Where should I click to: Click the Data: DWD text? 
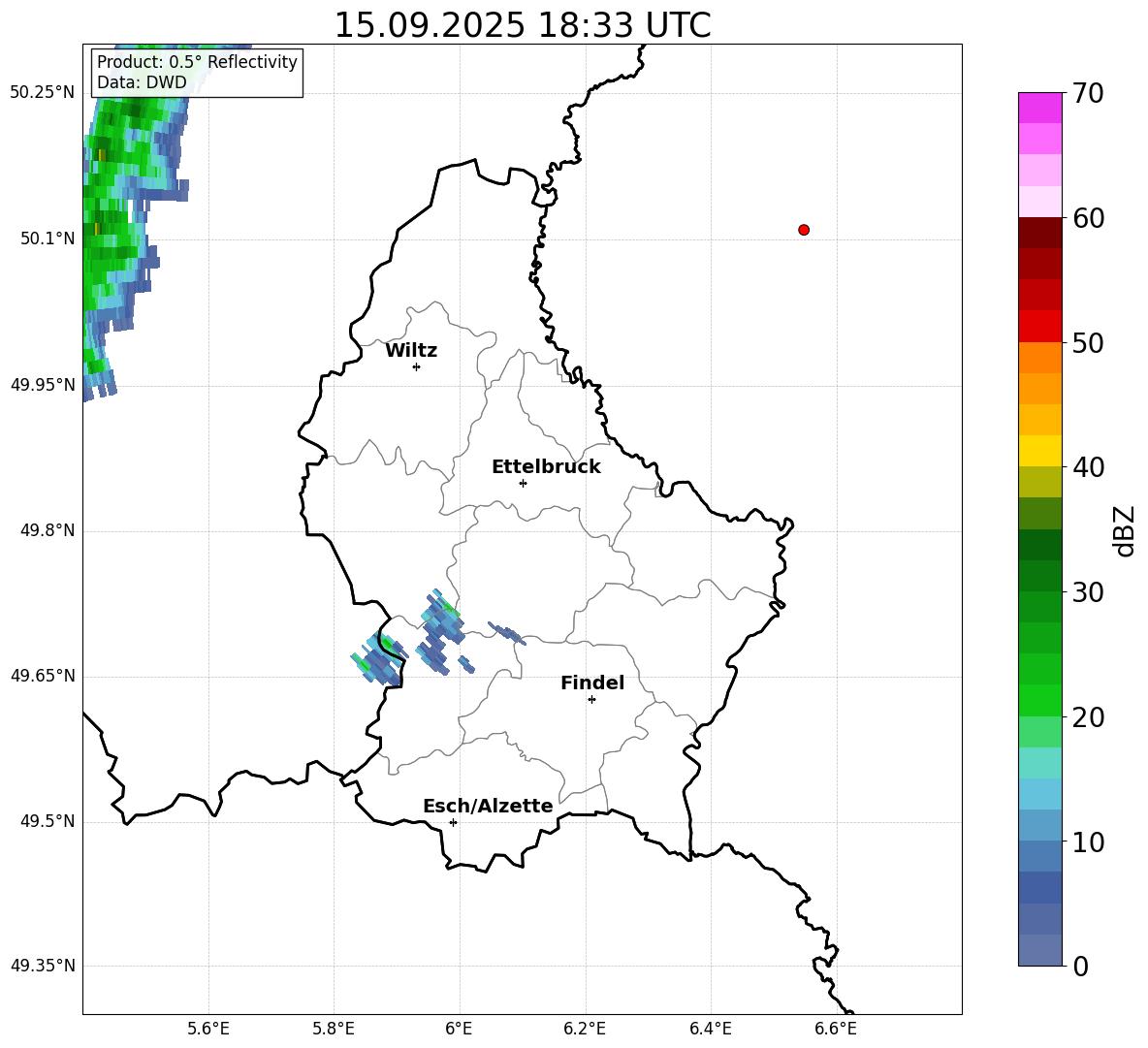tap(142, 82)
